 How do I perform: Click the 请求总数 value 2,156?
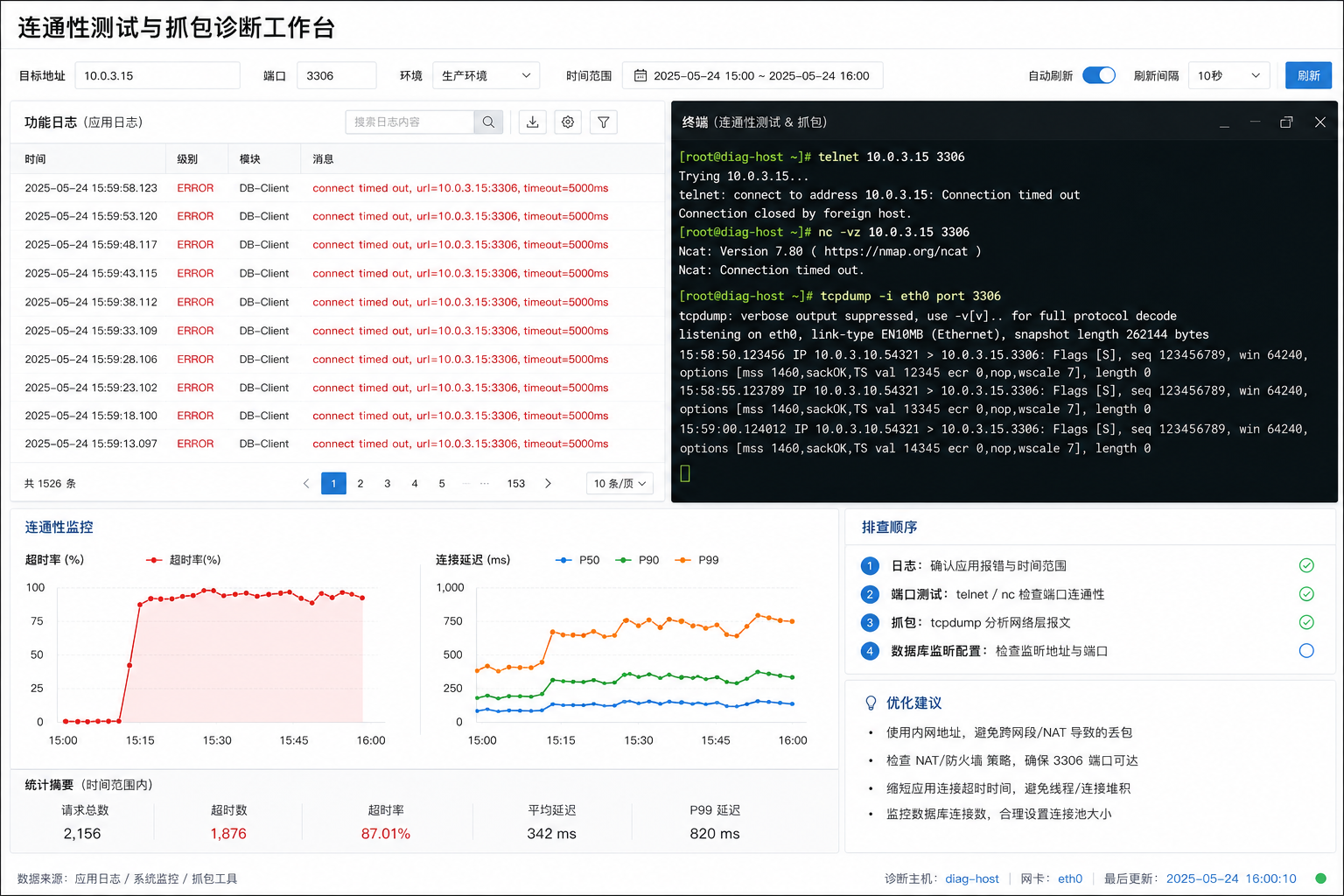pos(82,834)
